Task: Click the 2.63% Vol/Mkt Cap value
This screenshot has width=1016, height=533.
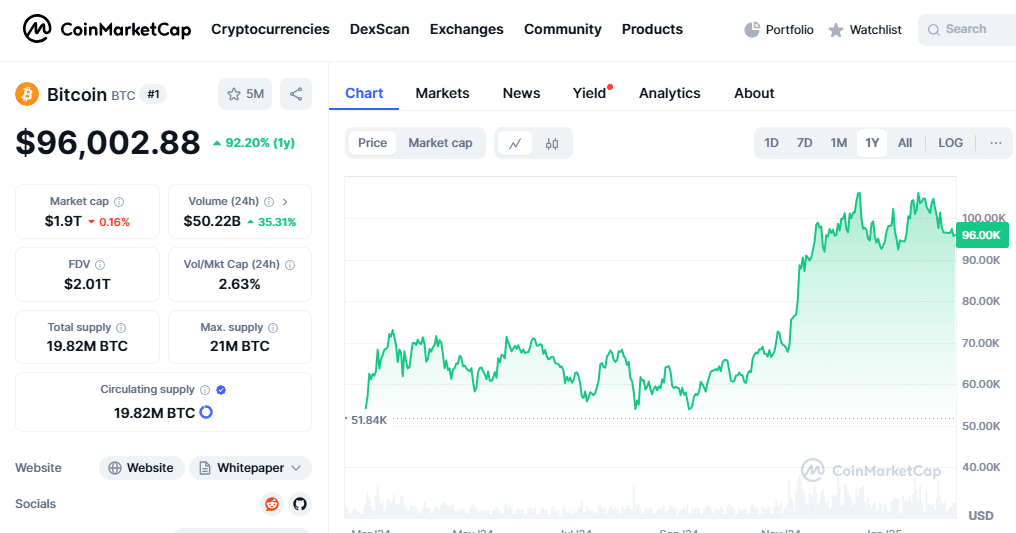Action: click(x=240, y=284)
